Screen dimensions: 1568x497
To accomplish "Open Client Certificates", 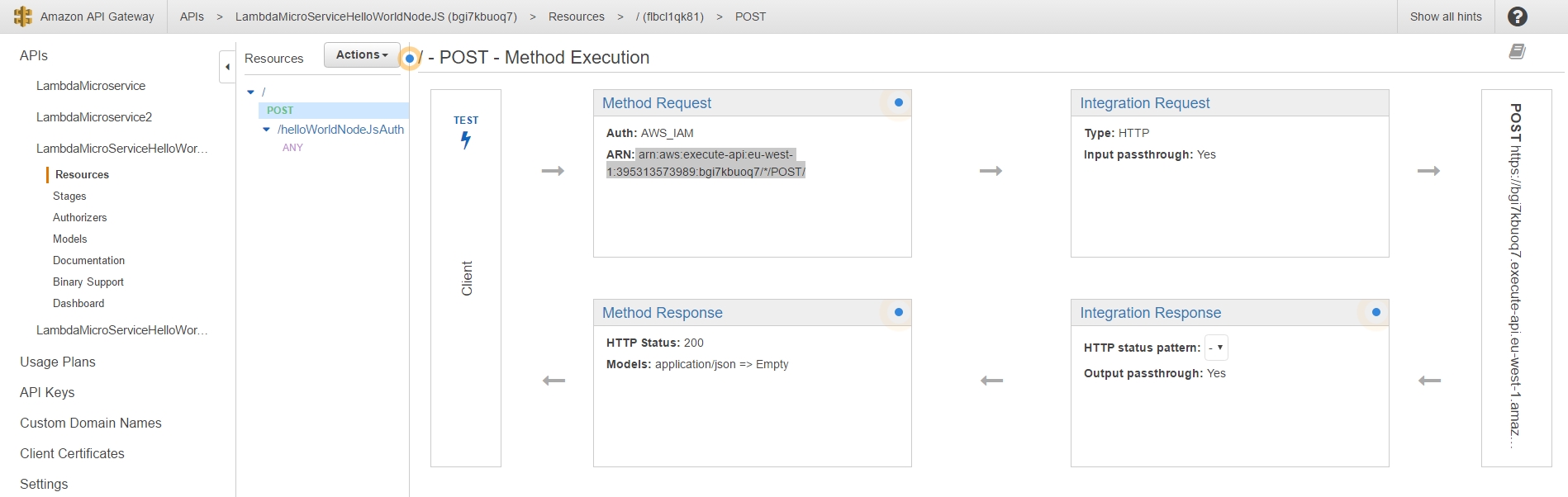I will (x=73, y=453).
